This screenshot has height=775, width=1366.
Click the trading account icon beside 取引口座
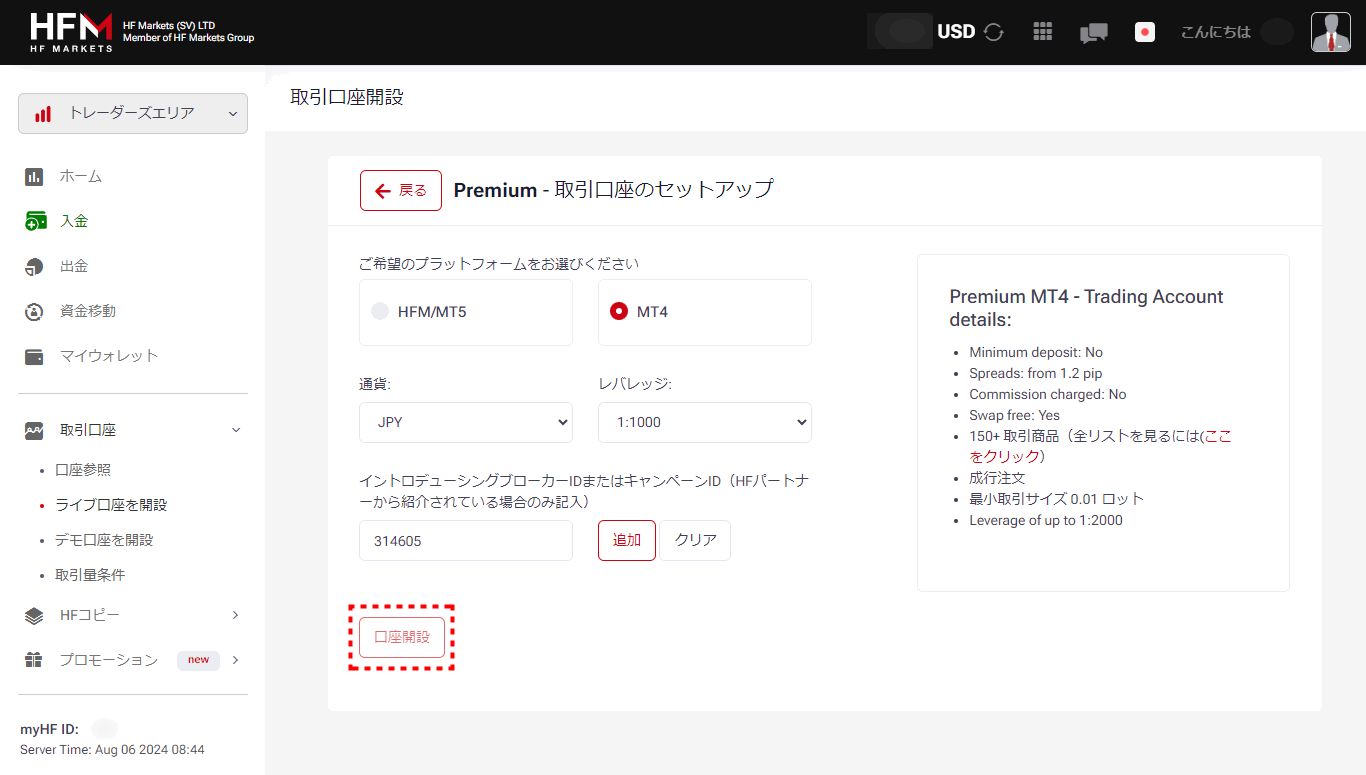point(34,431)
